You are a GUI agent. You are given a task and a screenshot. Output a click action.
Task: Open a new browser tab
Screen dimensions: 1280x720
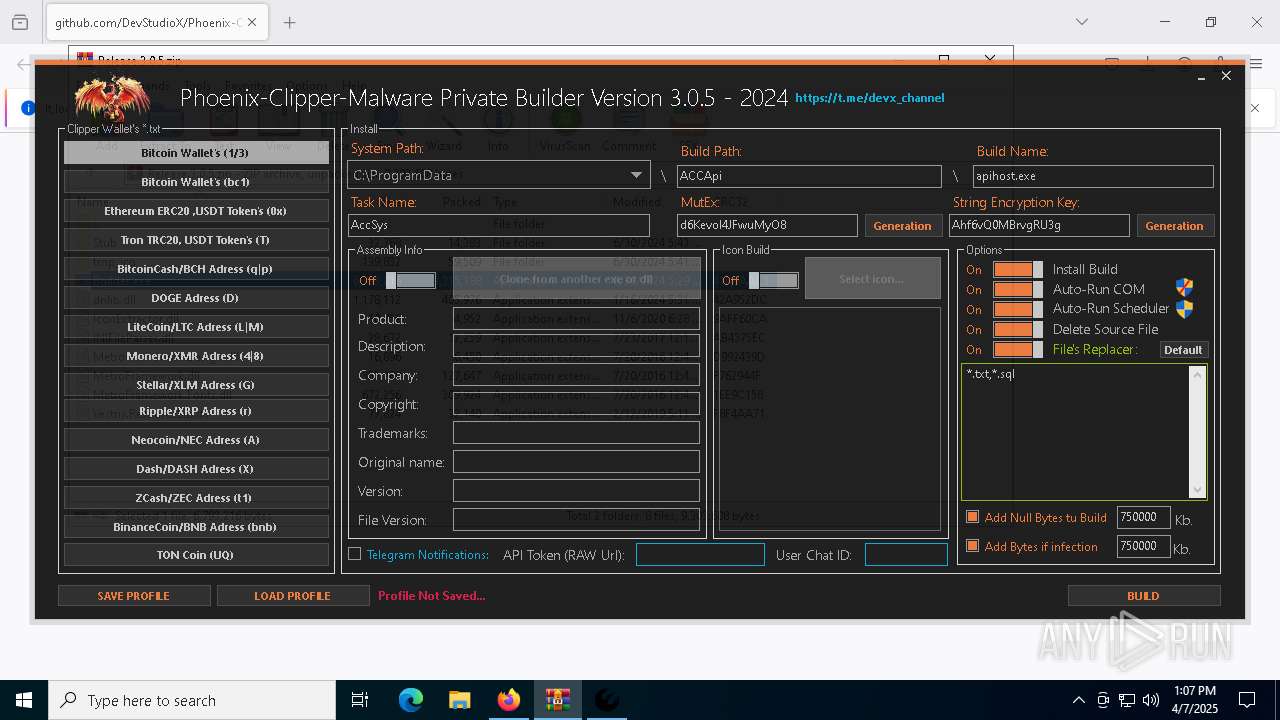pos(290,22)
